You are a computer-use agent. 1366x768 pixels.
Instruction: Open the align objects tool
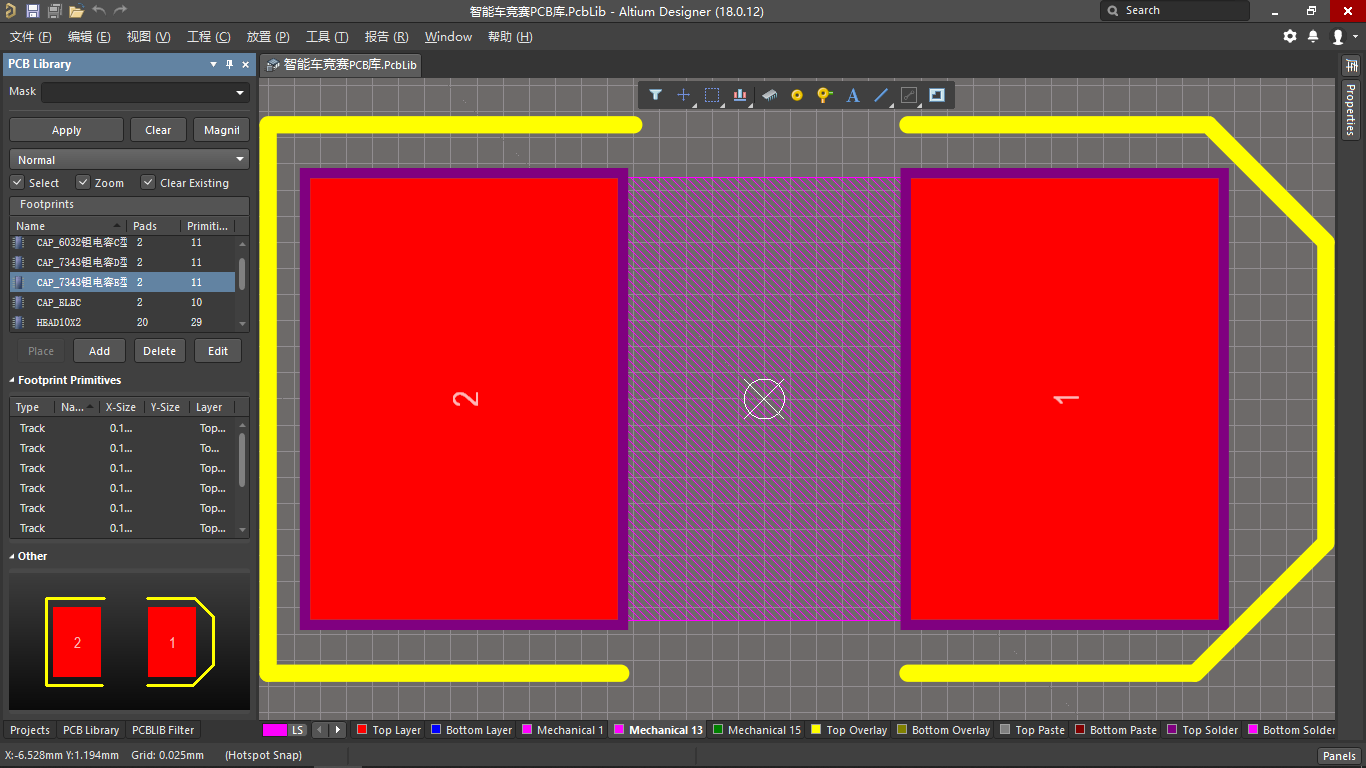[x=740, y=95]
